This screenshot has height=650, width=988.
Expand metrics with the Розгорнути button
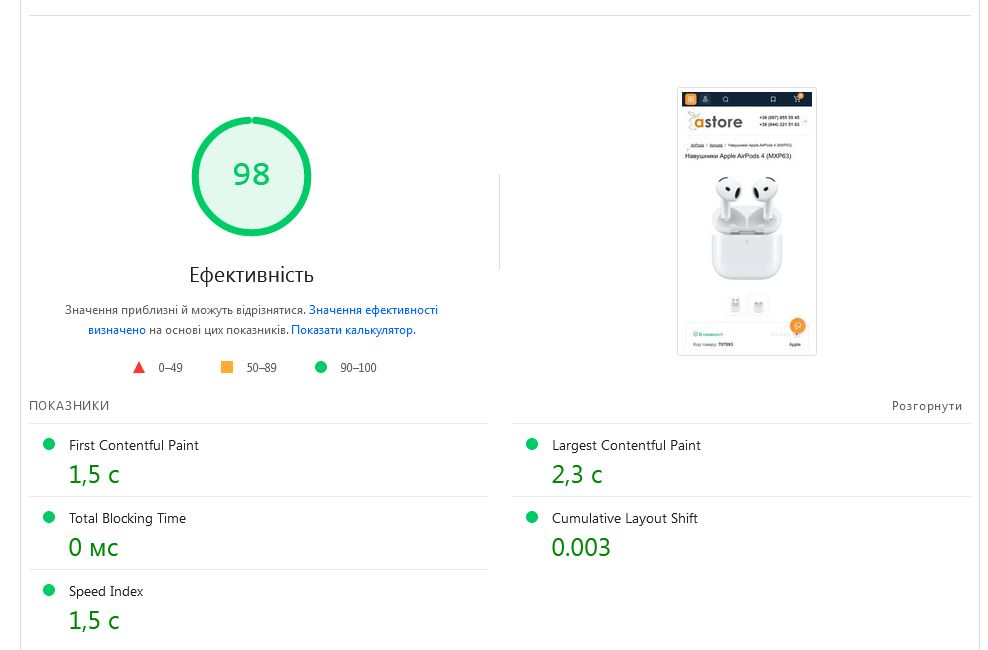coord(927,406)
